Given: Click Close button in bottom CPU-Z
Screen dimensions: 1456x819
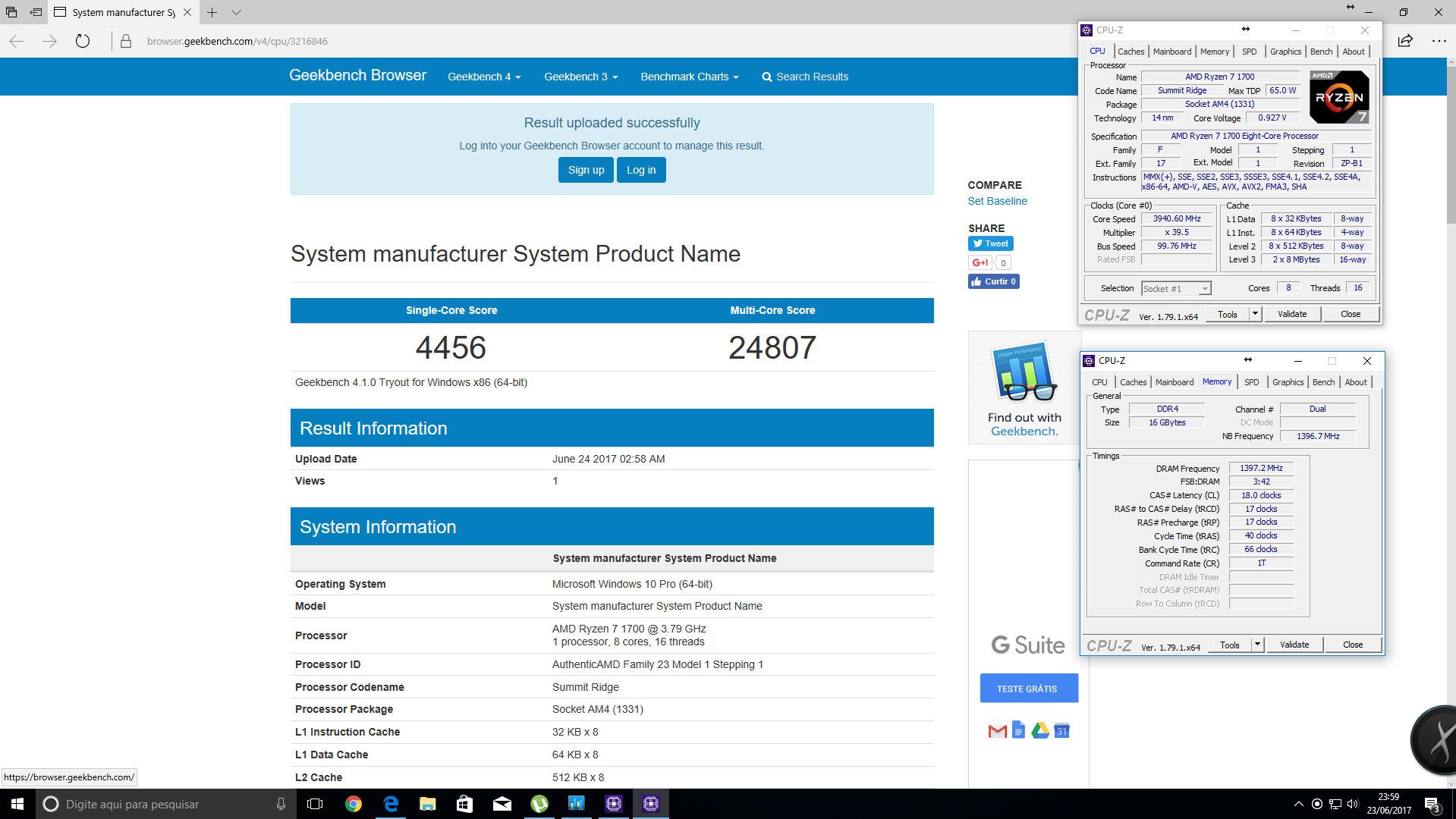Looking at the screenshot, I should [1353, 645].
